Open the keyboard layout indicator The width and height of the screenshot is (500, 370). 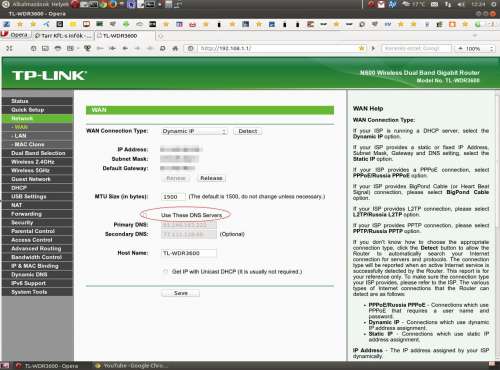(434, 4)
